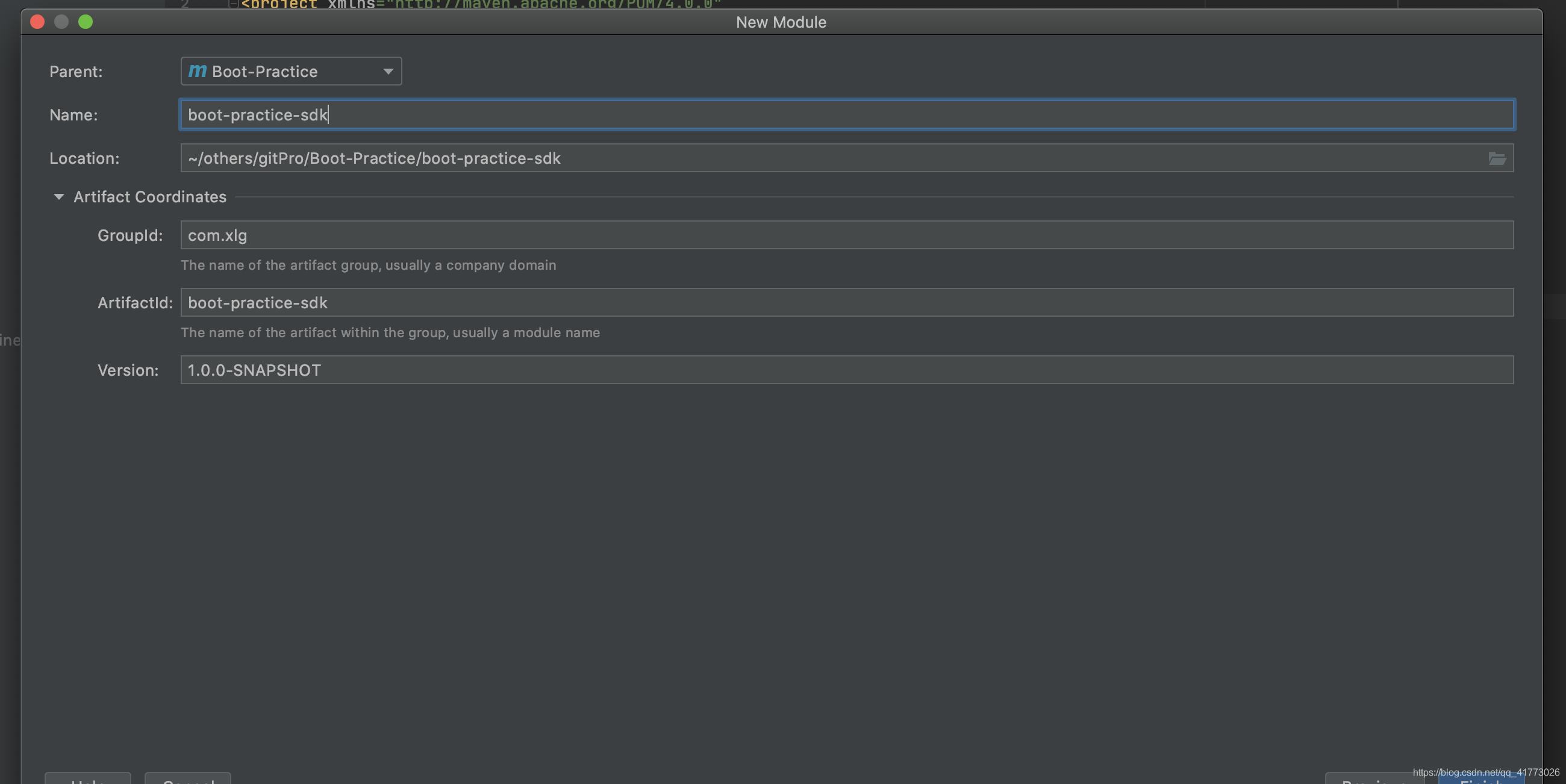
Task: Click the green zoom window button
Action: pyautogui.click(x=86, y=22)
